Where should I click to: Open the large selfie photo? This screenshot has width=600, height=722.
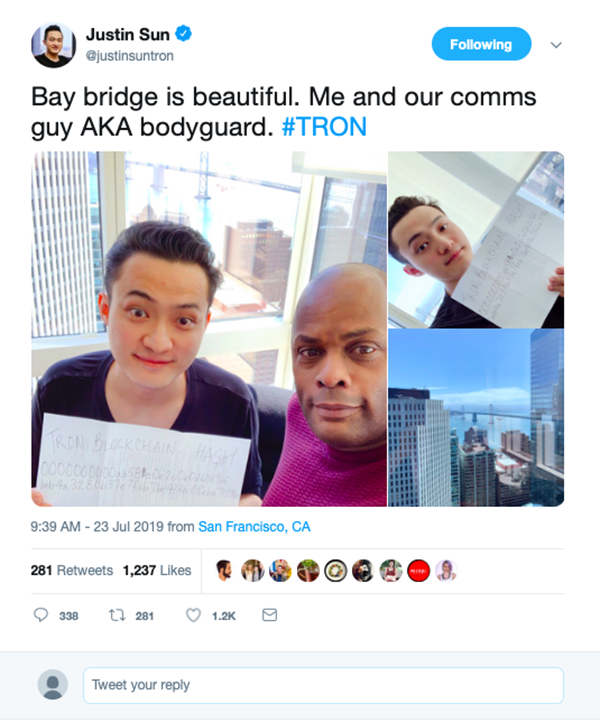coord(209,329)
